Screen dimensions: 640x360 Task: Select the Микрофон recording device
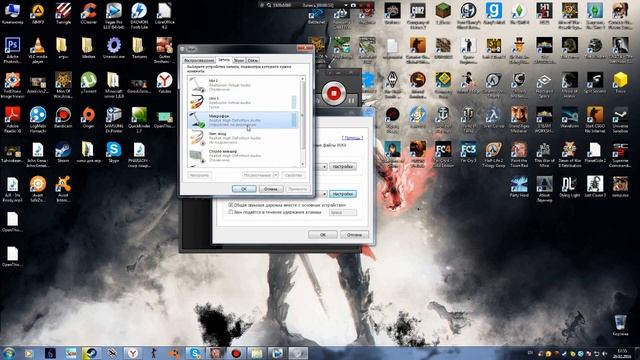coord(243,120)
